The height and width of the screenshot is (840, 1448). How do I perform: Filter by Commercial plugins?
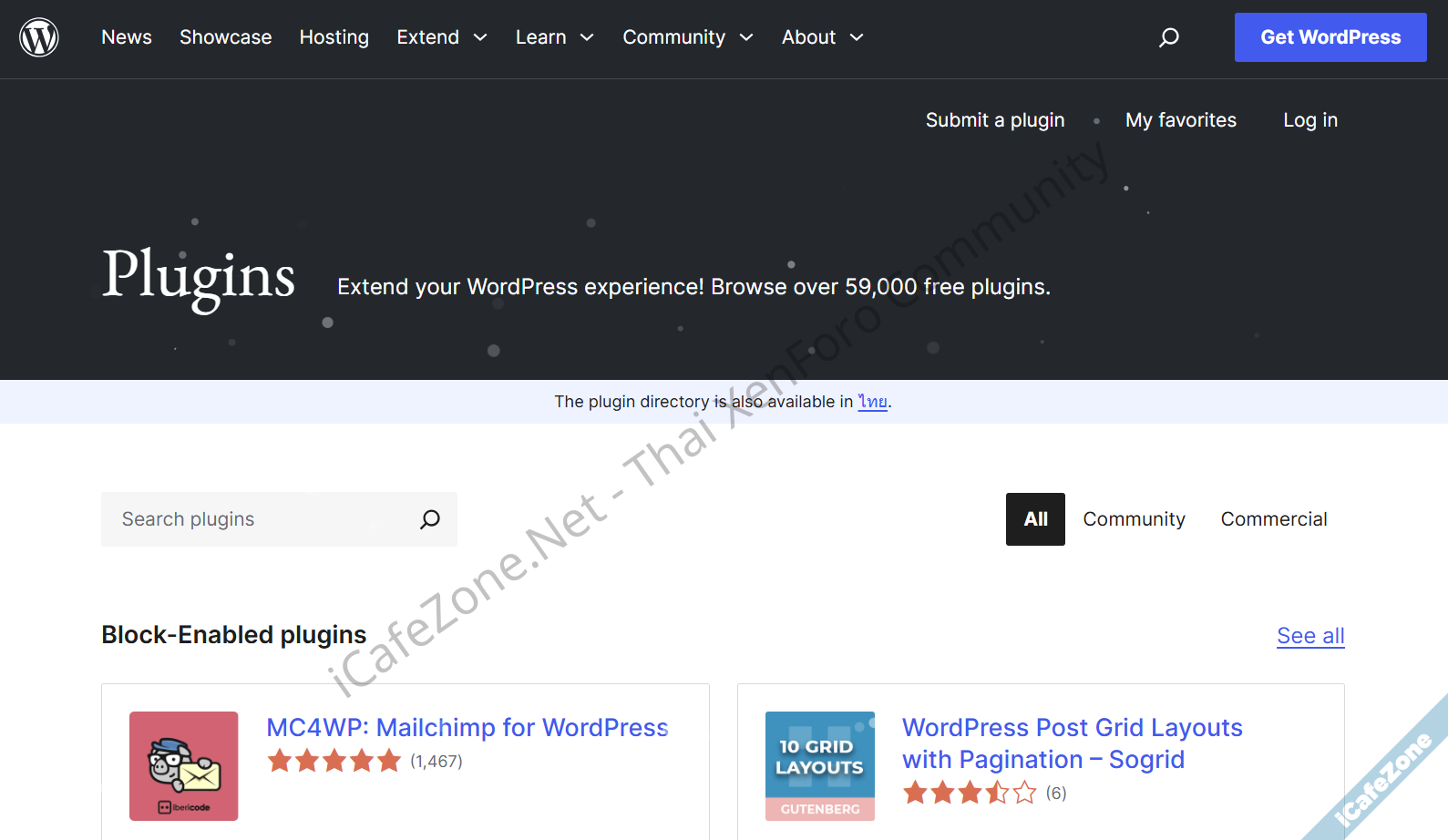click(x=1273, y=519)
